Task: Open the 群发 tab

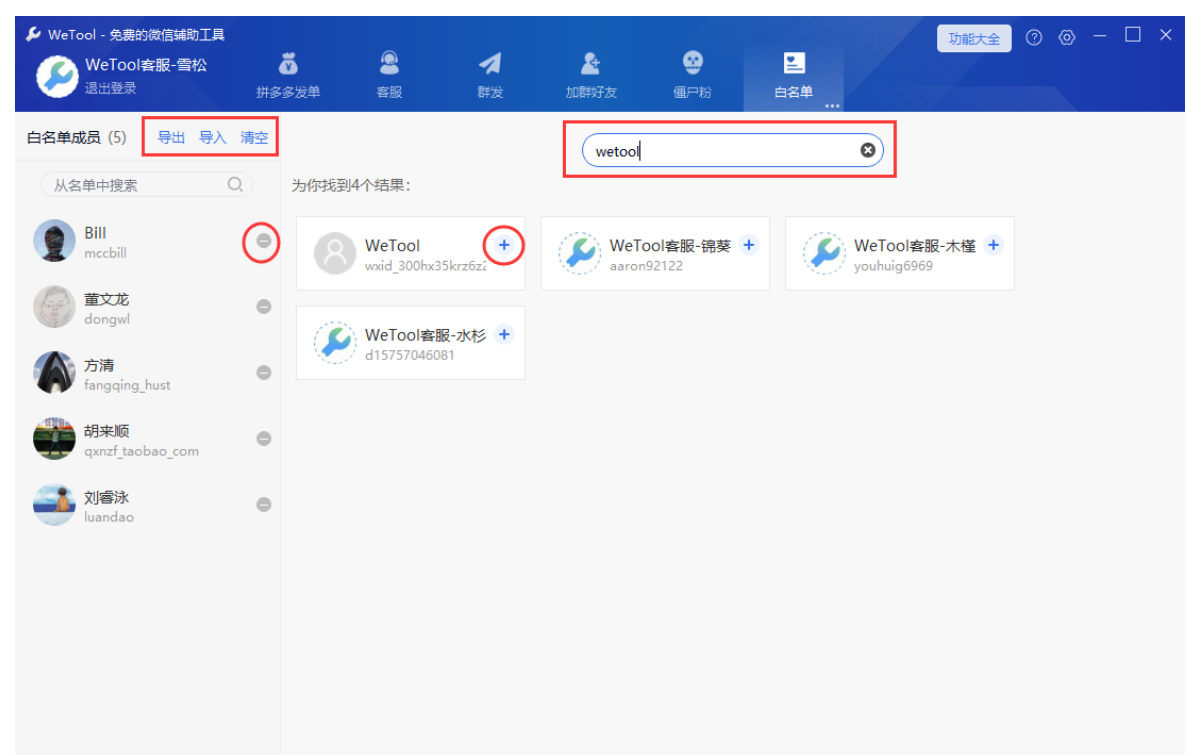Action: (490, 76)
